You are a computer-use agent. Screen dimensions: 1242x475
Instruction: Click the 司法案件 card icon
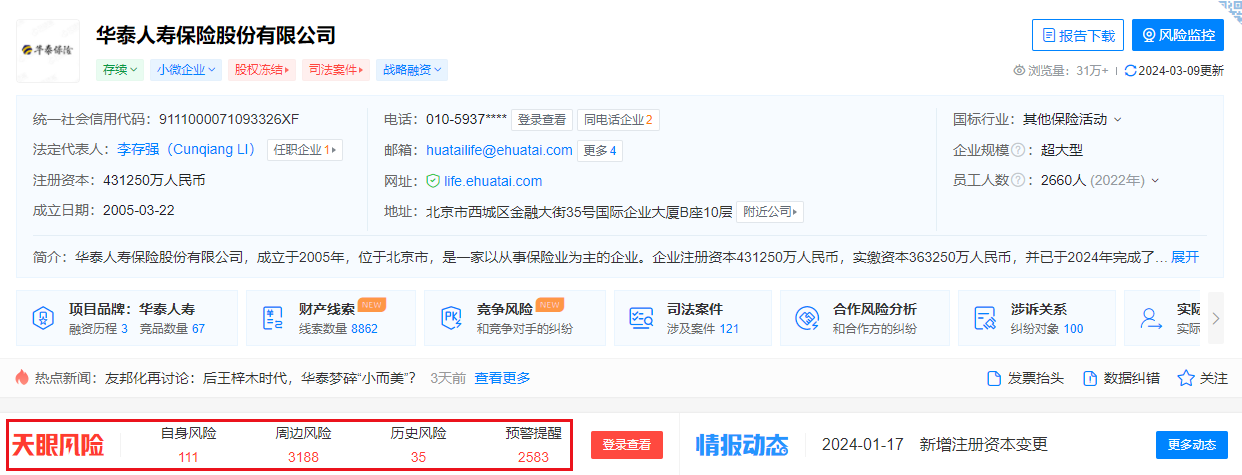coord(640,318)
